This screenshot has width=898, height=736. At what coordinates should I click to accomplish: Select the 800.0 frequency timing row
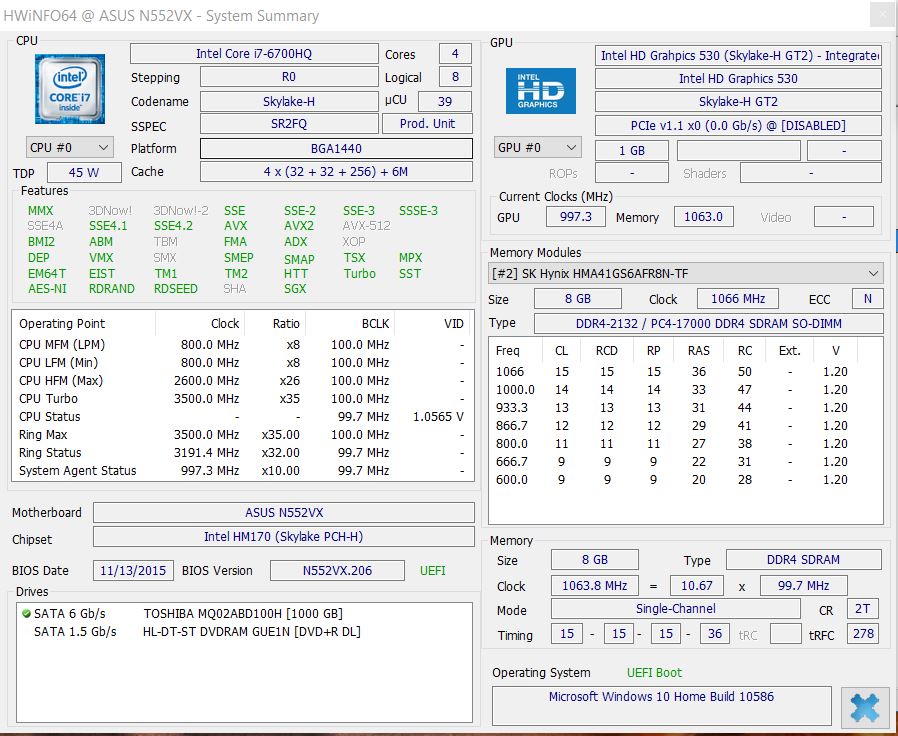[x=685, y=444]
